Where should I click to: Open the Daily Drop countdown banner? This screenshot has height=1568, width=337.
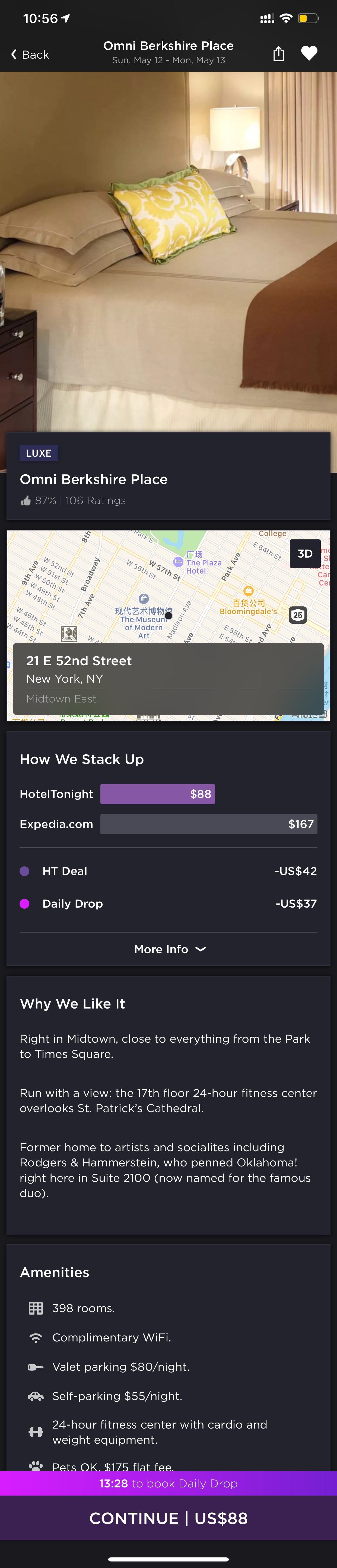[168, 1483]
